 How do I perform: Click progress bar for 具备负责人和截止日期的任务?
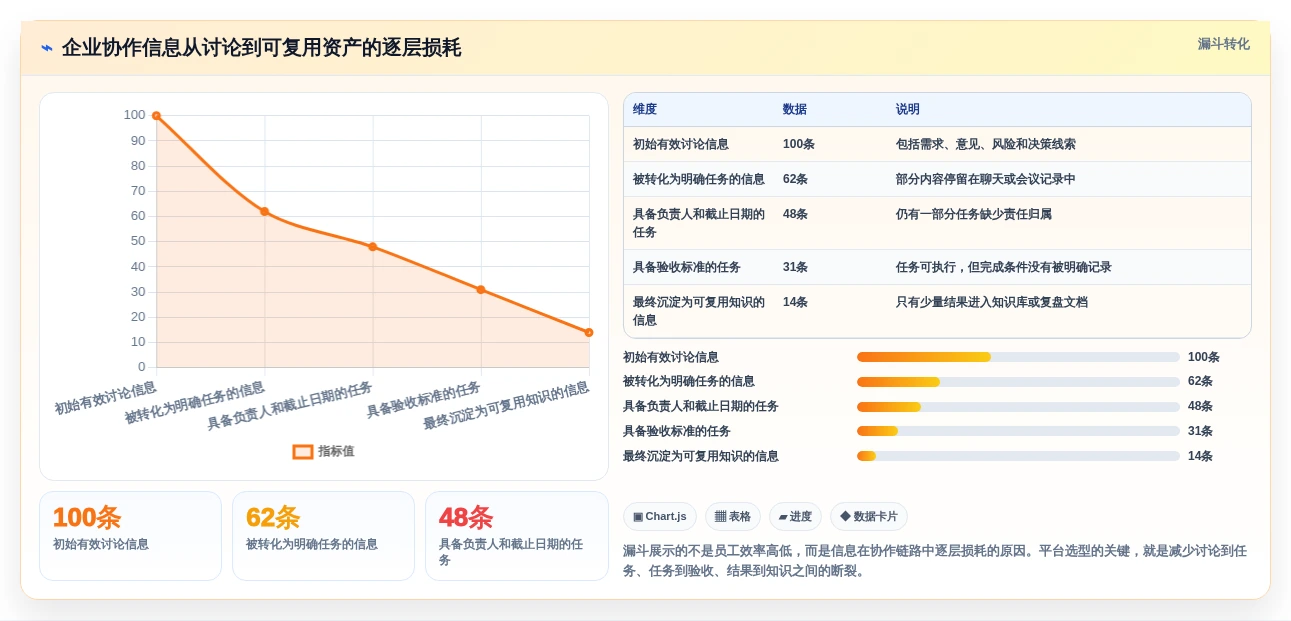click(x=1018, y=407)
